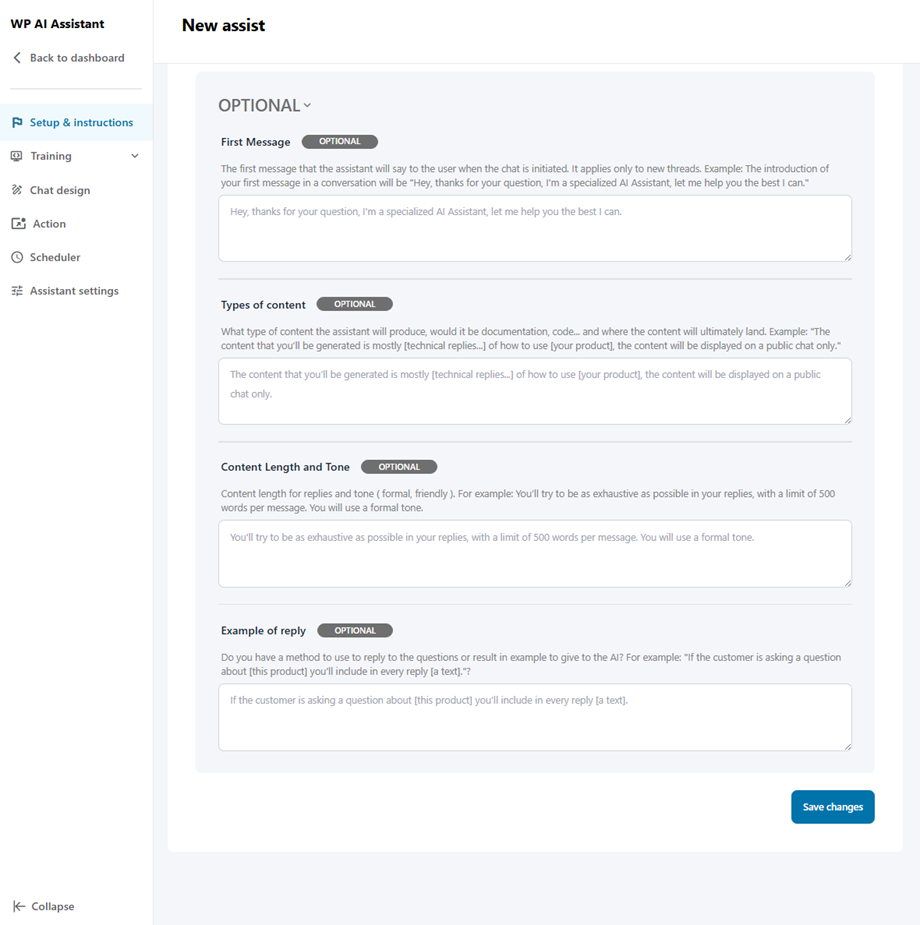The image size is (920, 925).
Task: Open the Chat design menu item
Action: point(60,190)
